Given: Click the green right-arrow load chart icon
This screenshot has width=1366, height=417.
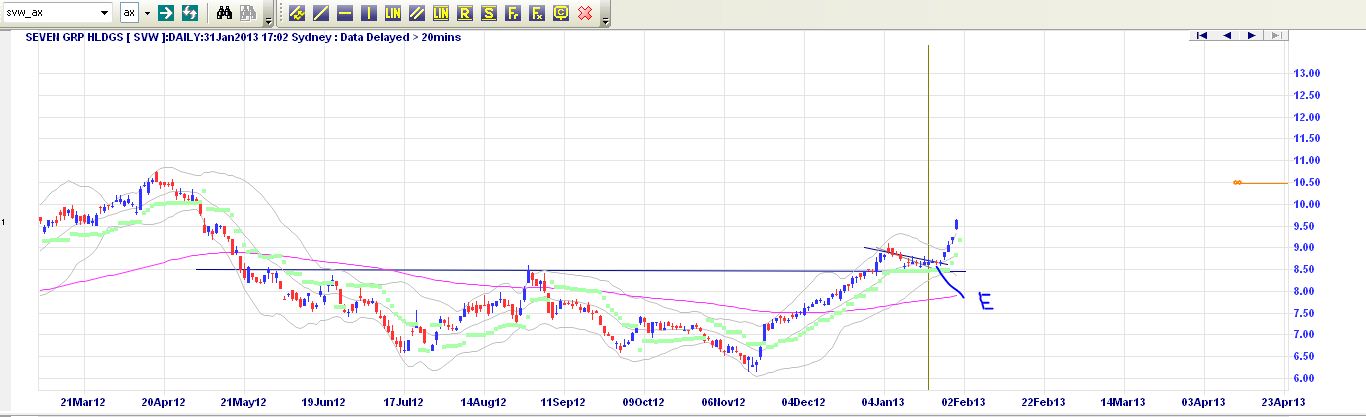Looking at the screenshot, I should click(166, 13).
